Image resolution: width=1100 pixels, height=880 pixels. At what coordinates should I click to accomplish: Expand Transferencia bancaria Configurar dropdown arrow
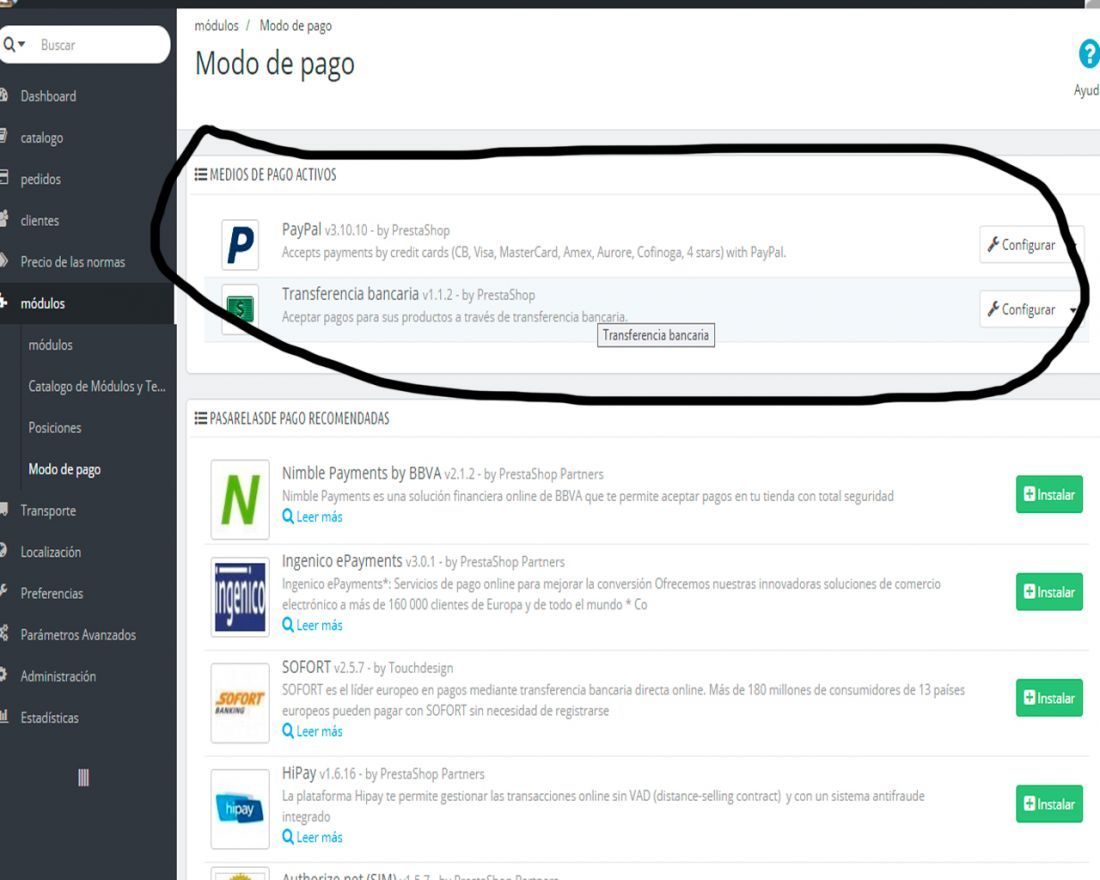coord(1073,309)
